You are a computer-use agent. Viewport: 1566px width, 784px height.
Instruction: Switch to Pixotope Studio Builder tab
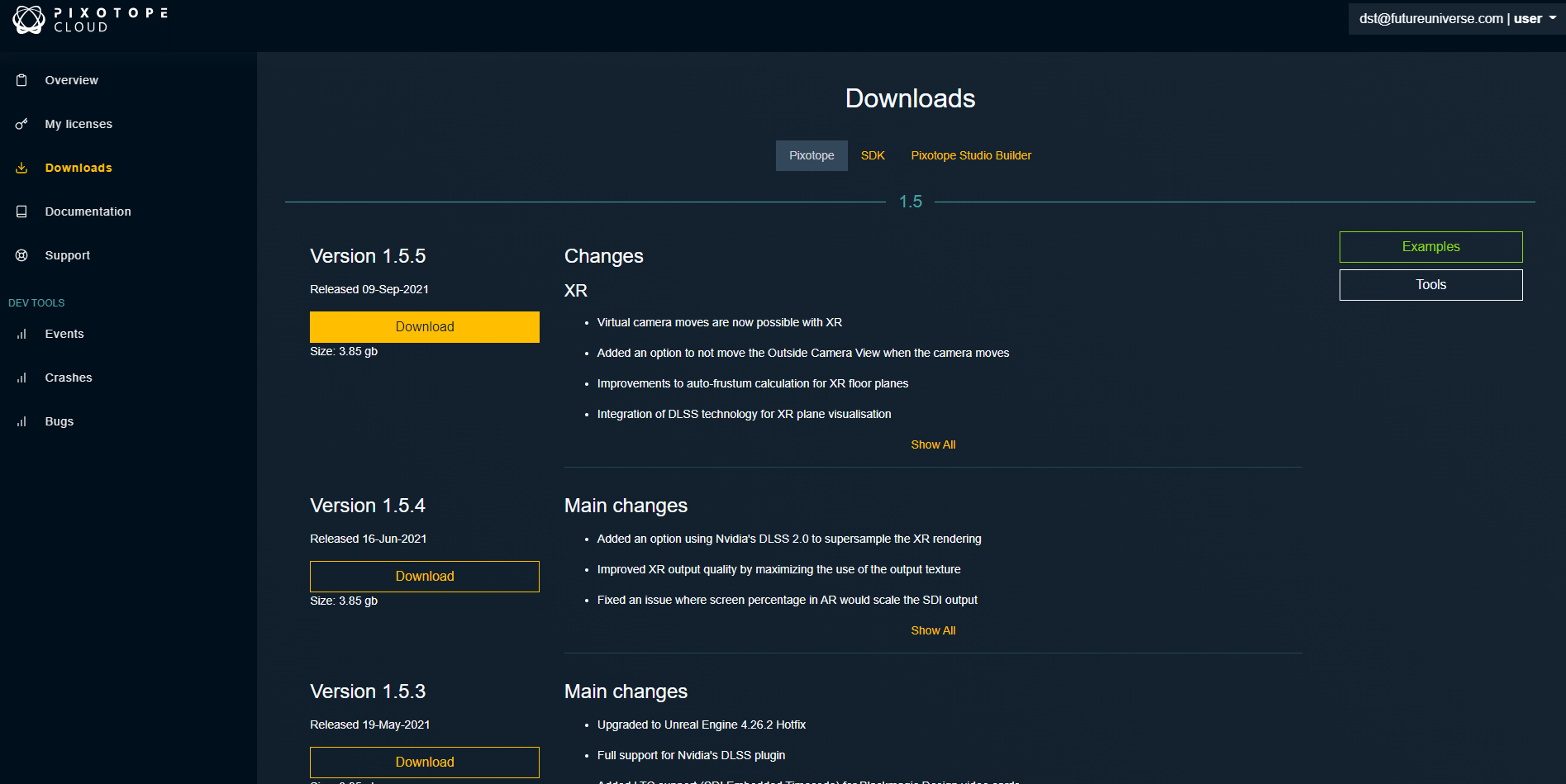[x=971, y=155]
